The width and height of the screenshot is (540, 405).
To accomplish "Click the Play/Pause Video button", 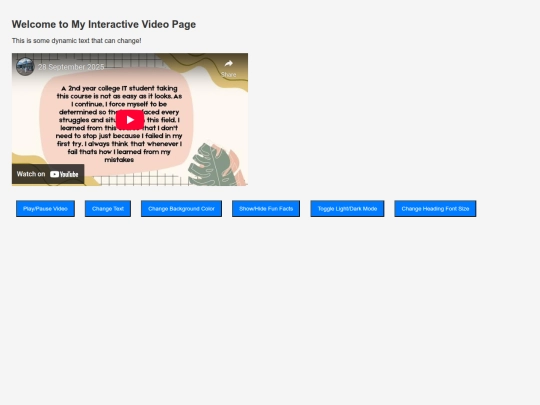I will click(x=45, y=209).
